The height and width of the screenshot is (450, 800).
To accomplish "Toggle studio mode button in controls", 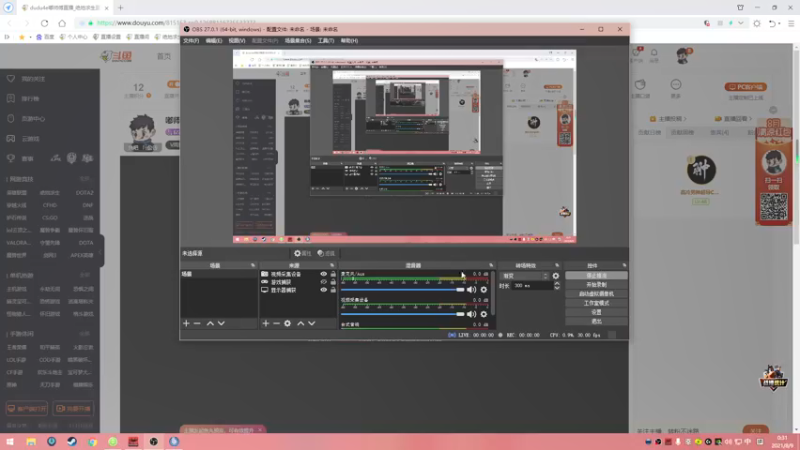I will pos(596,303).
